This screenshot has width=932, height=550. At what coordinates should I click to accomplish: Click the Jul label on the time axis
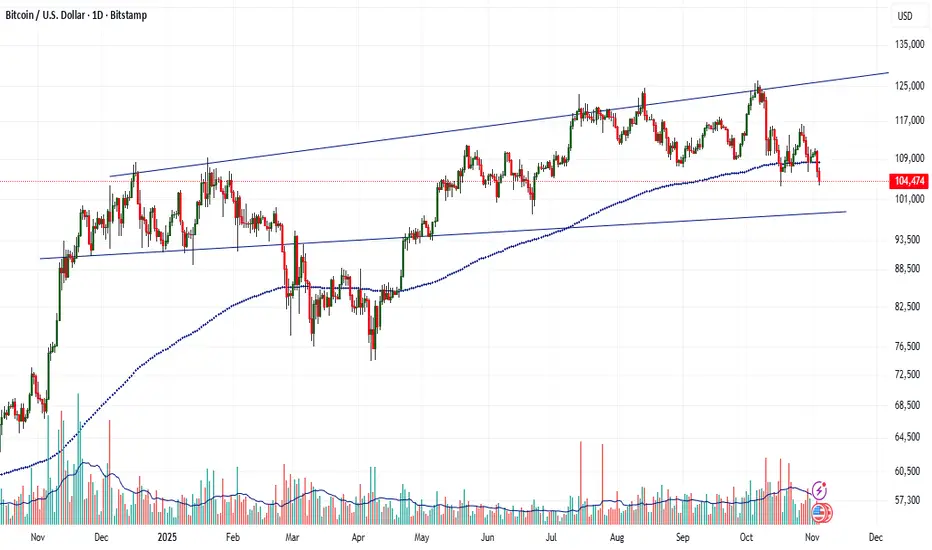[x=554, y=537]
